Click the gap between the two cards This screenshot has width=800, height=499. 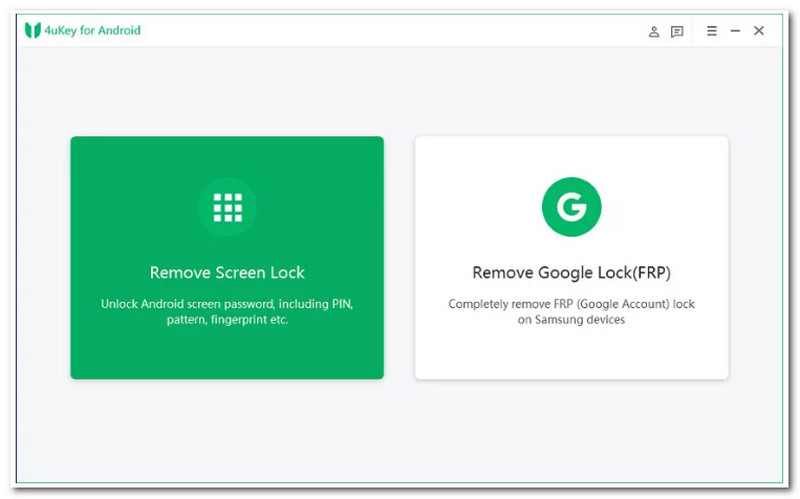coord(399,258)
